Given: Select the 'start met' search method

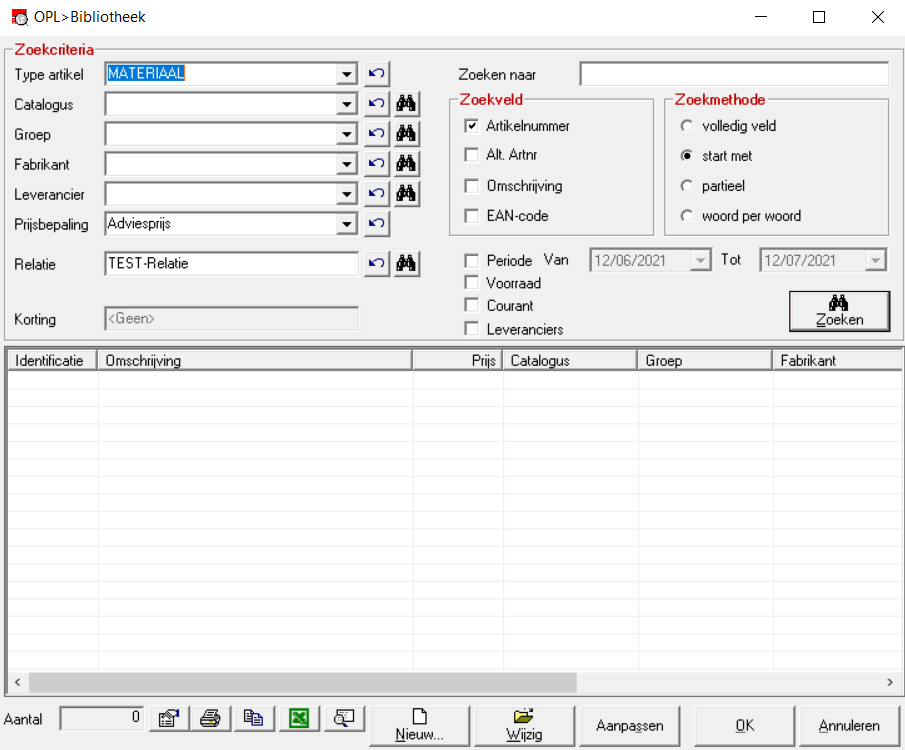Looking at the screenshot, I should [687, 156].
